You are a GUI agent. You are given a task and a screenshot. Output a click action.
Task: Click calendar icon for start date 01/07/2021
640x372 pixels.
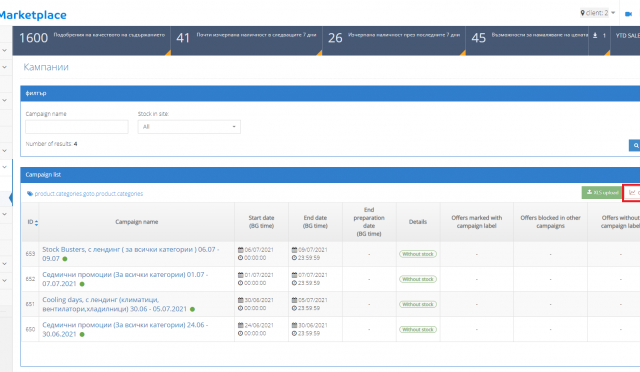[240, 275]
